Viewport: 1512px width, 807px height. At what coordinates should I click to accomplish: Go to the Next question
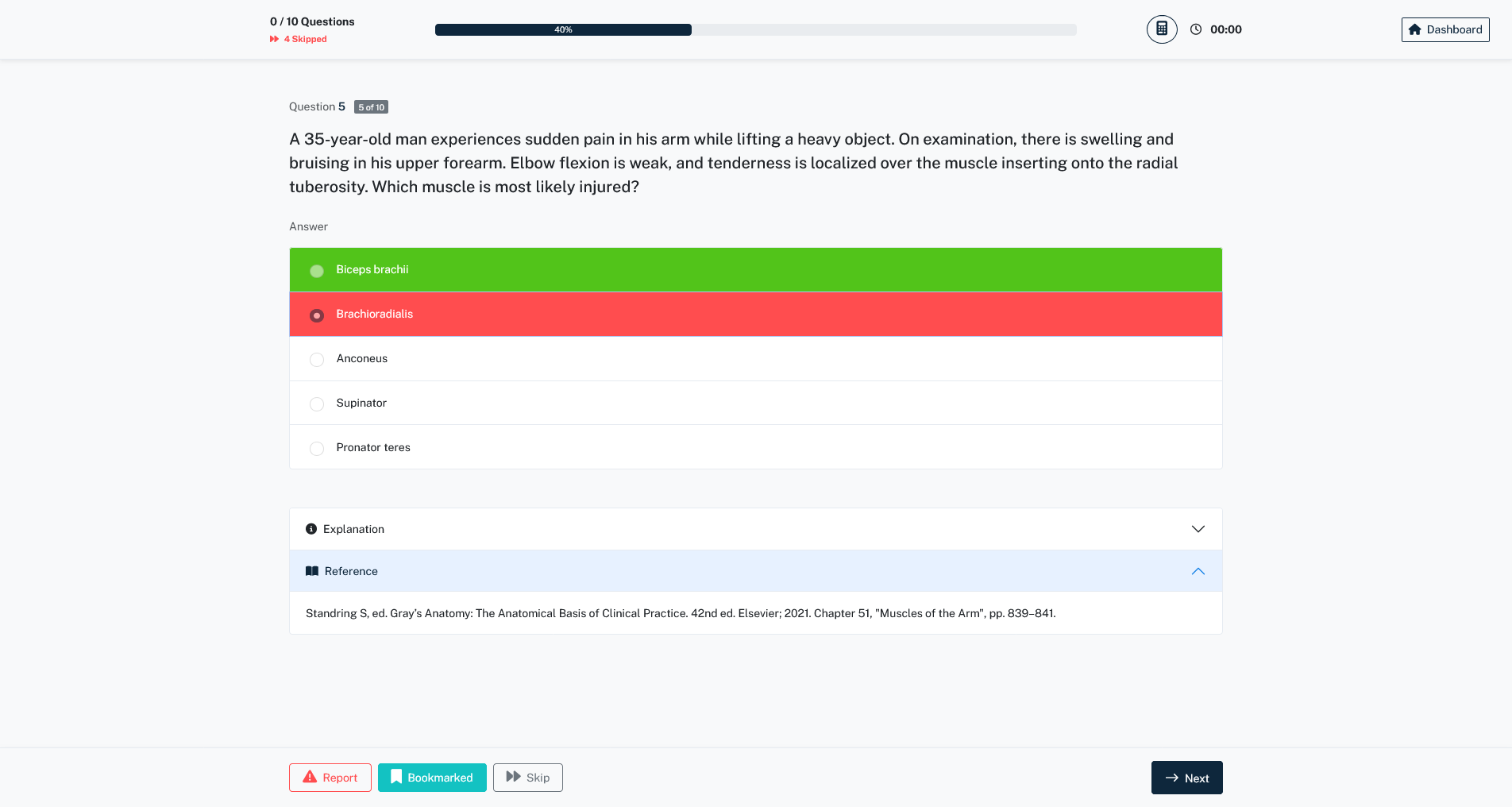pos(1186,778)
